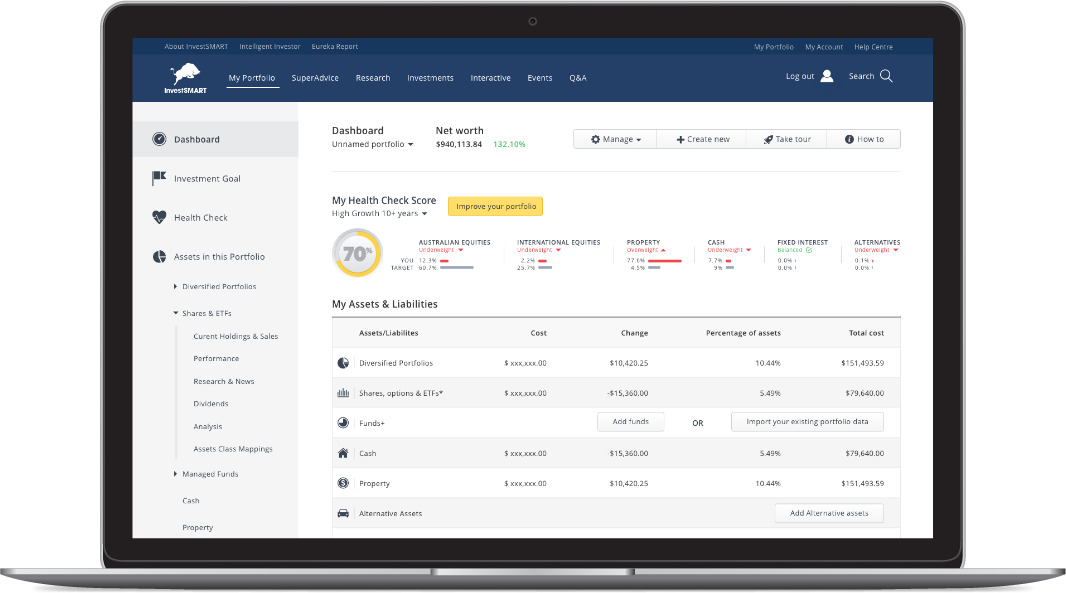The height and width of the screenshot is (593, 1066).
Task: Click Import your existing portfolio data
Action: pos(807,422)
